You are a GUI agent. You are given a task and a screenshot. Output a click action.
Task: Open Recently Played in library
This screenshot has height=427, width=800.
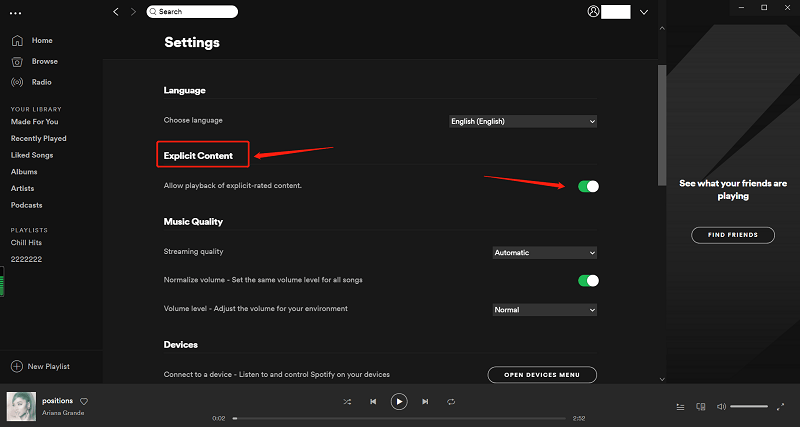[x=39, y=138]
